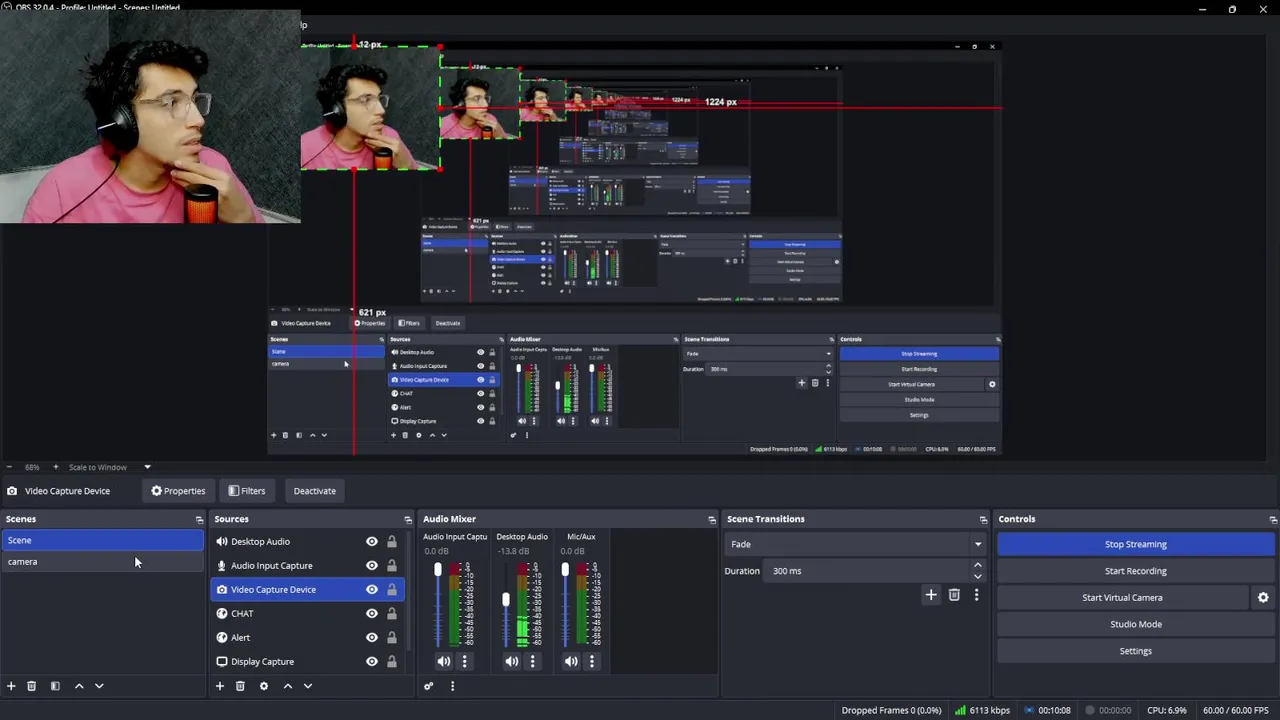Pop out the Controls dock

1272,520
